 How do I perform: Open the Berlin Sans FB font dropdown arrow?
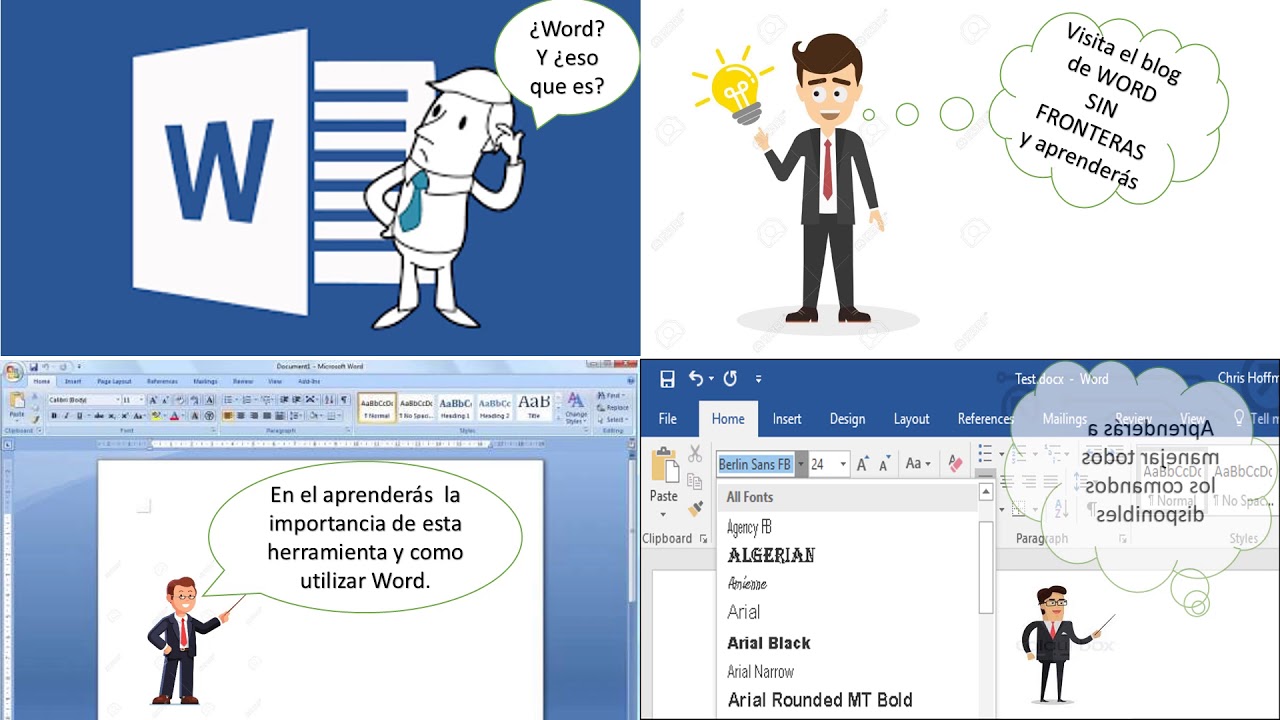[x=801, y=464]
